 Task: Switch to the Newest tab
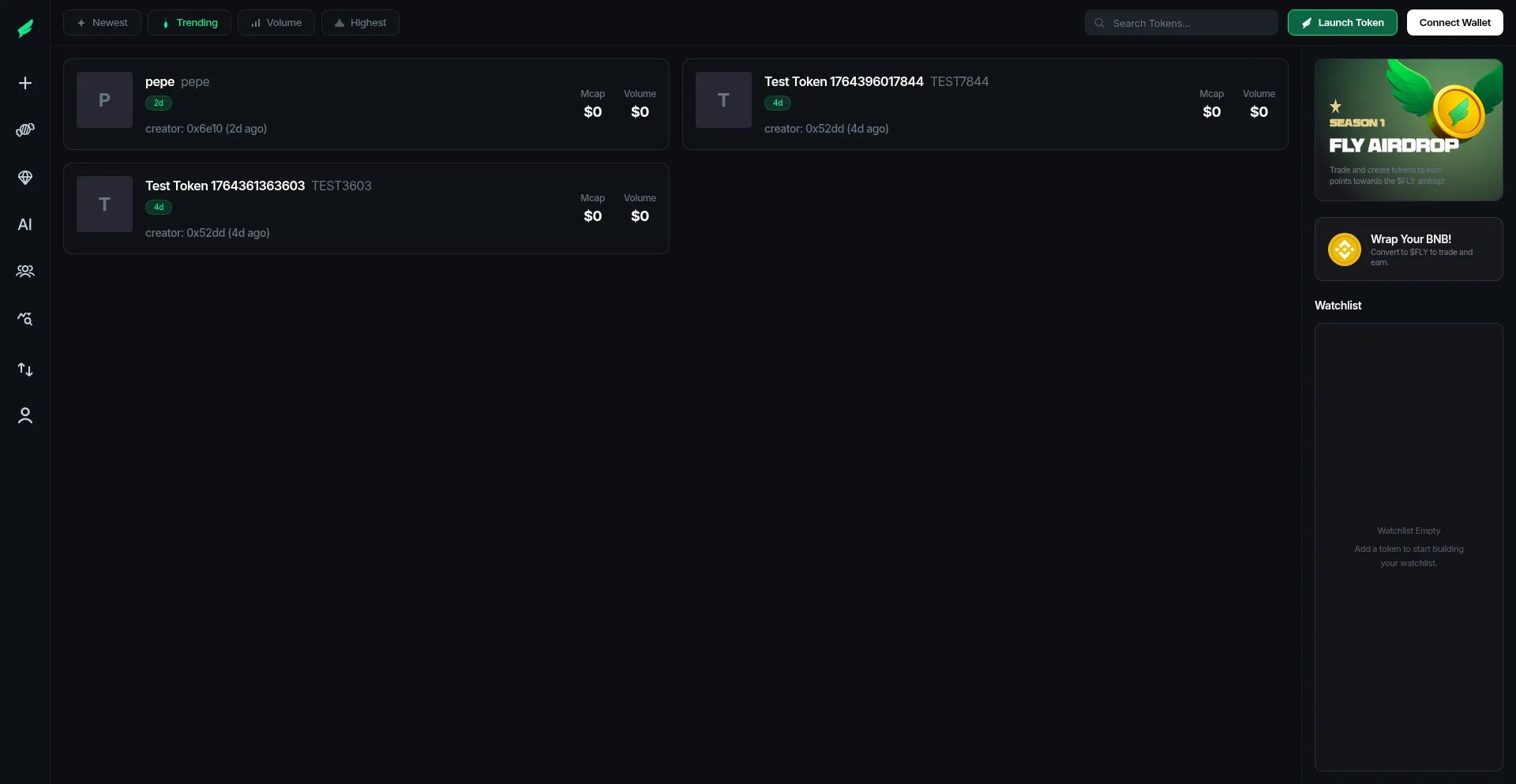tap(102, 23)
